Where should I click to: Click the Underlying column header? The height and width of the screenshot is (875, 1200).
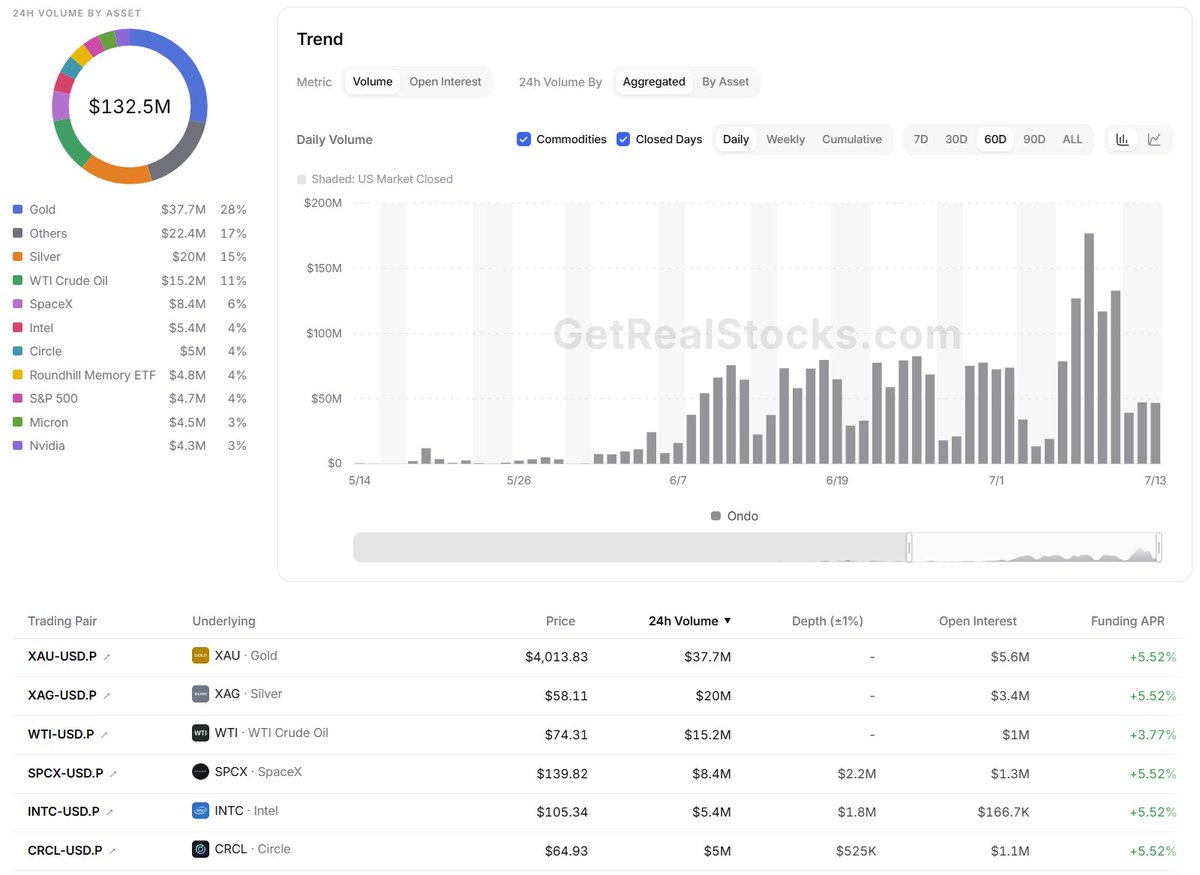[x=223, y=621]
